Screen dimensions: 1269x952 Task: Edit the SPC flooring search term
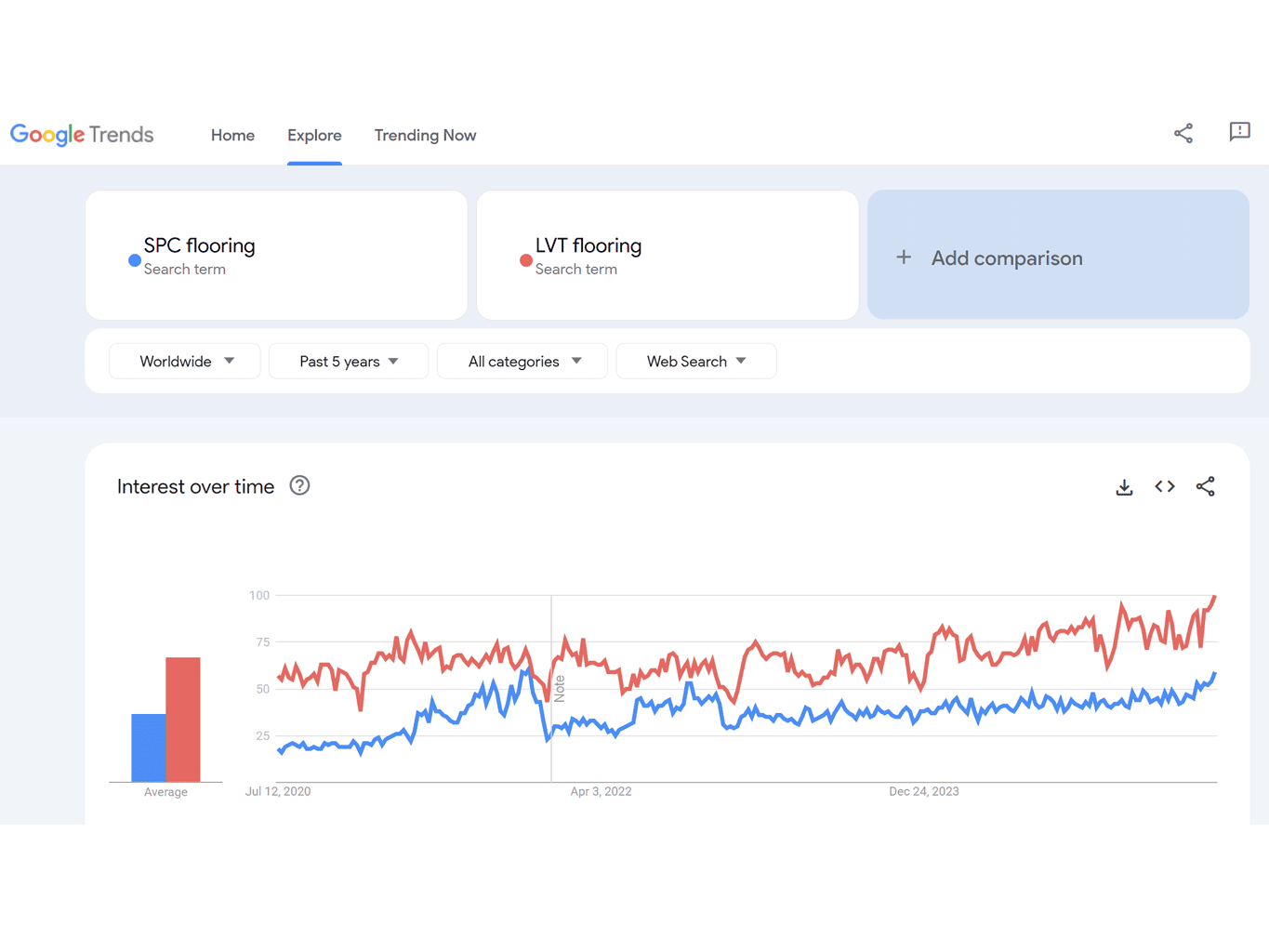pos(276,256)
